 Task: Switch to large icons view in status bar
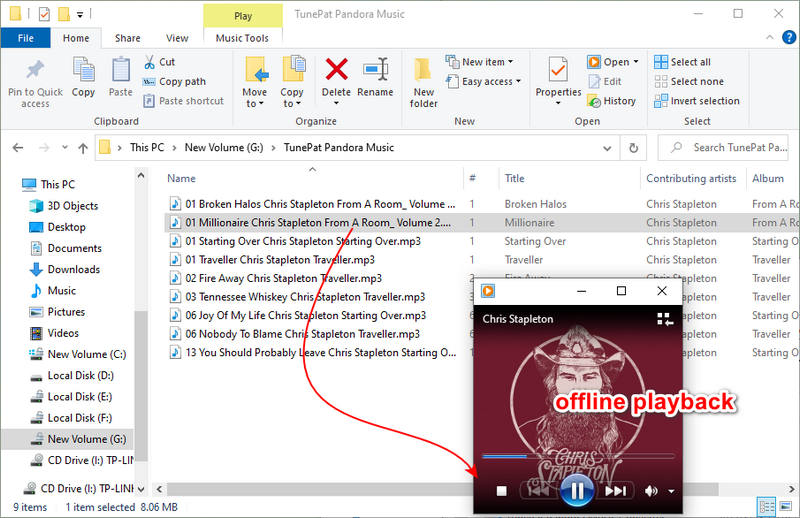click(x=786, y=507)
